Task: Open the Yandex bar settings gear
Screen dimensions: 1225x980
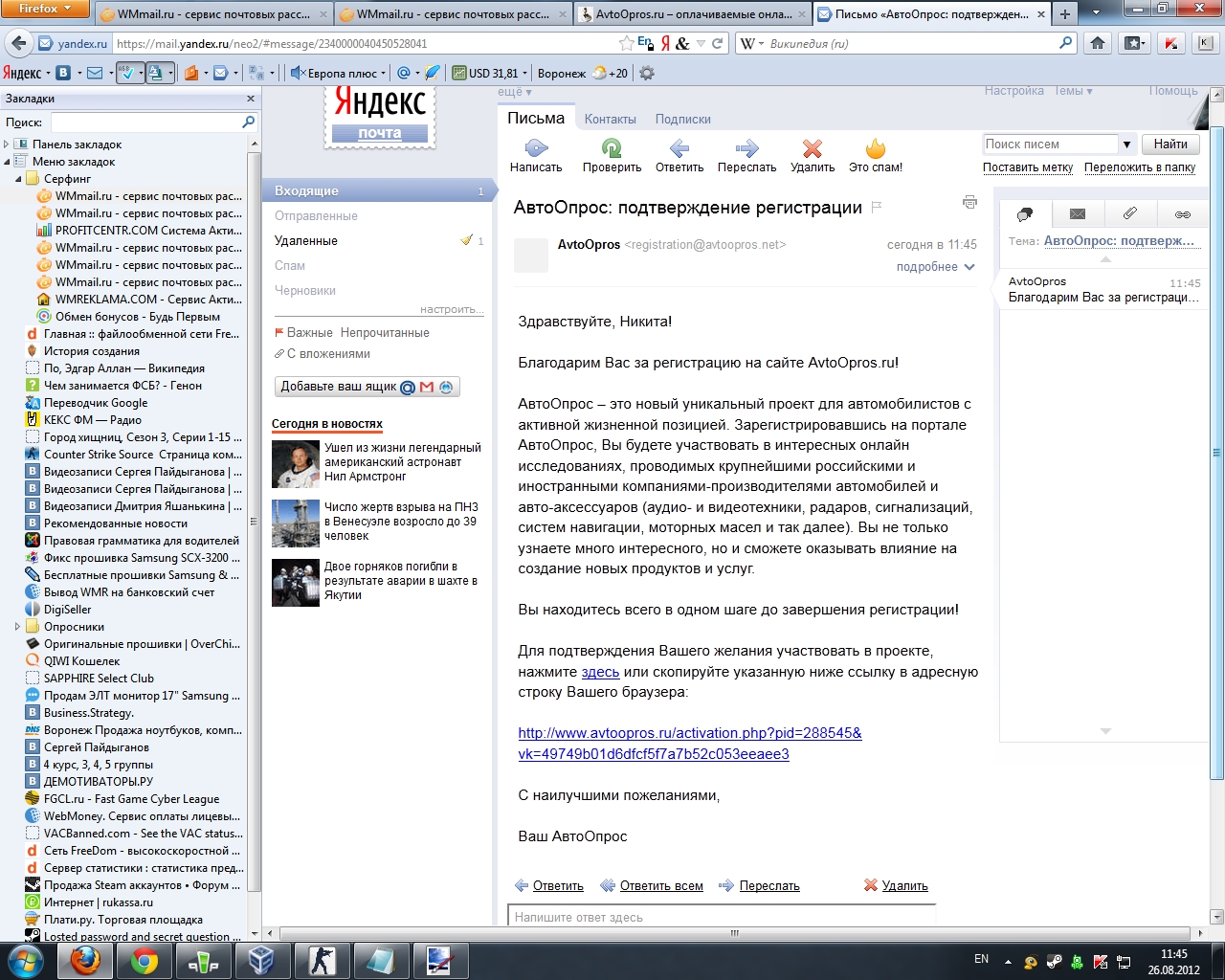Action: [x=647, y=73]
